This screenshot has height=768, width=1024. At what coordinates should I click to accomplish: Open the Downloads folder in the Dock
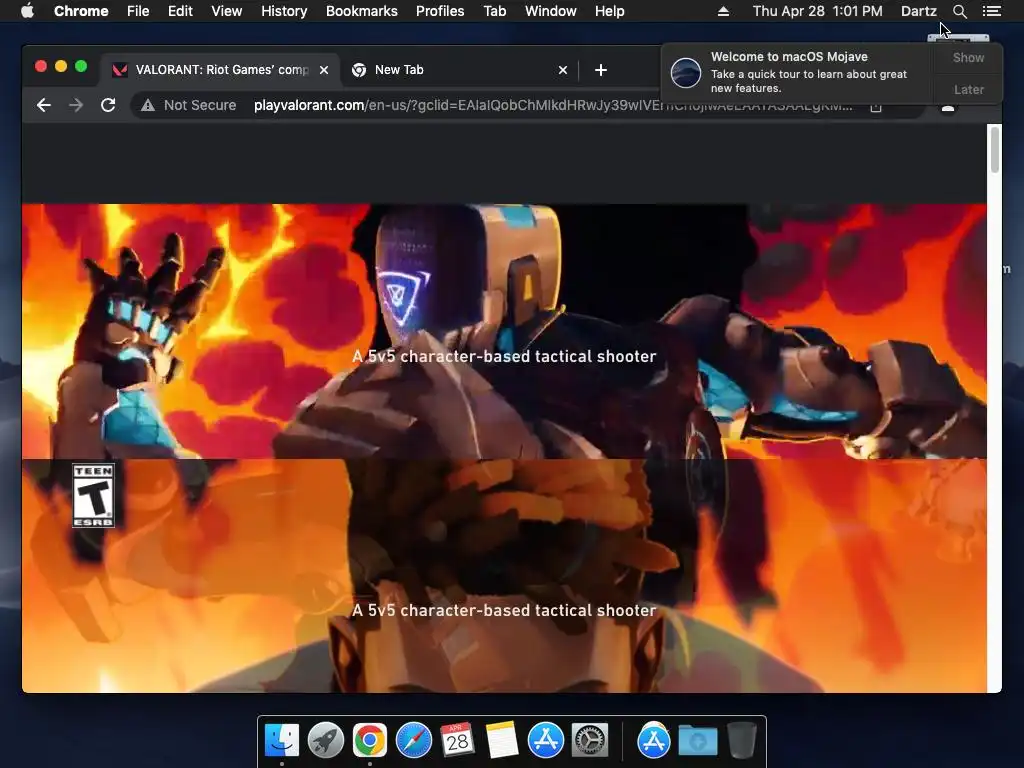click(x=697, y=741)
